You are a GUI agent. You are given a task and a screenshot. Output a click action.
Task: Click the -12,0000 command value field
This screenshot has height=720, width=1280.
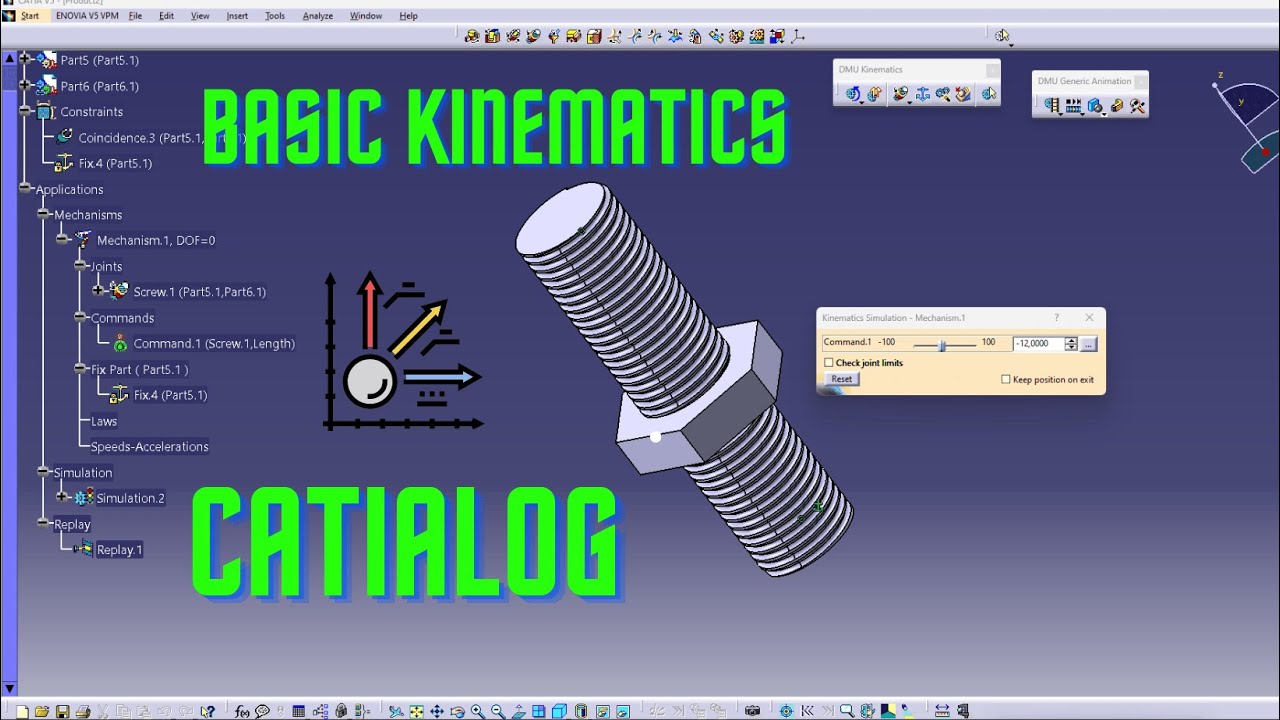tap(1038, 344)
